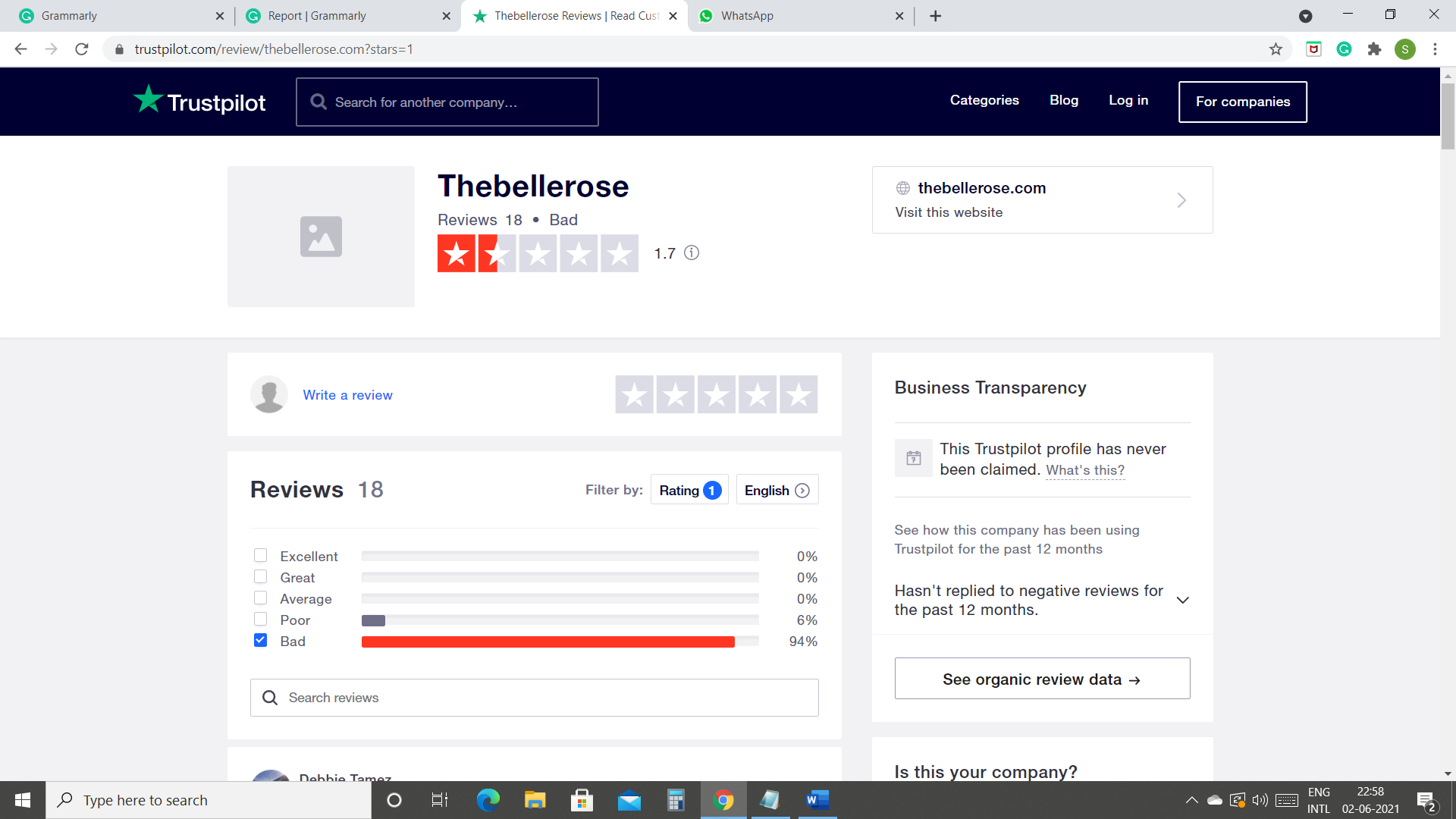
Task: Open the Chrome profile avatar S
Action: coord(1404,49)
